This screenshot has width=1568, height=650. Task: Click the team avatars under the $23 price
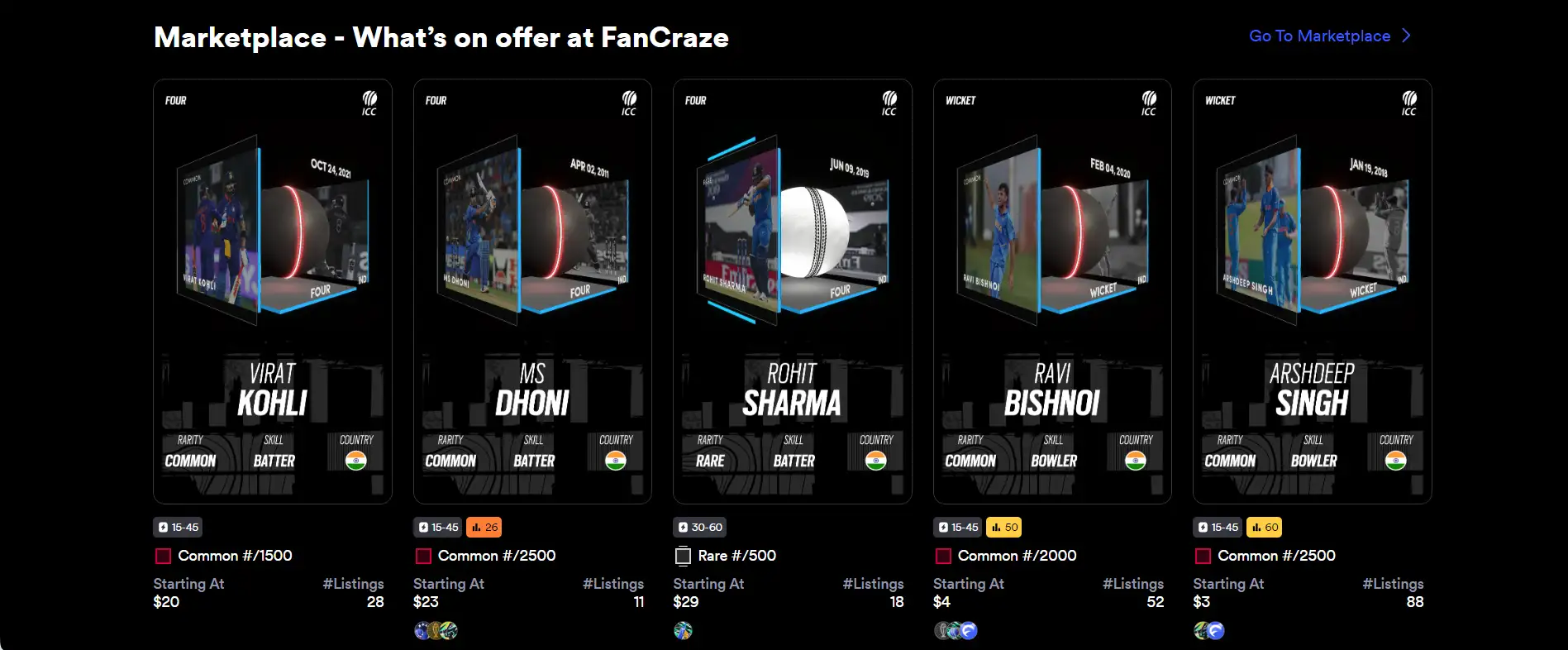tap(436, 631)
